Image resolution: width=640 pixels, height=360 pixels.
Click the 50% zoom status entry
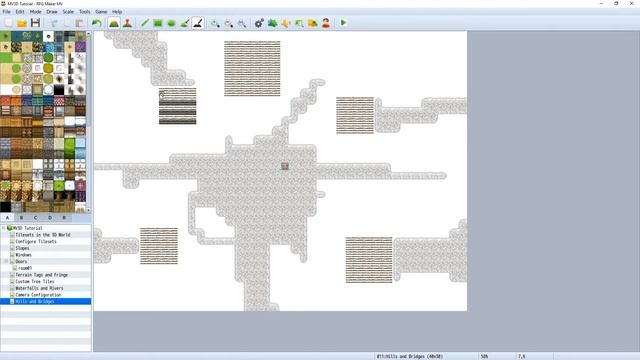(484, 356)
